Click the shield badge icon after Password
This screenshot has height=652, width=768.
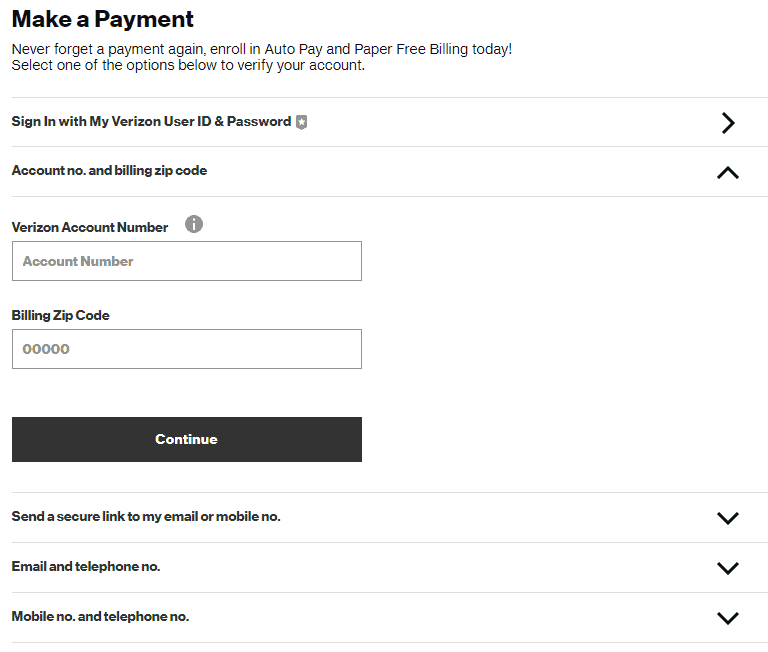pyautogui.click(x=302, y=122)
